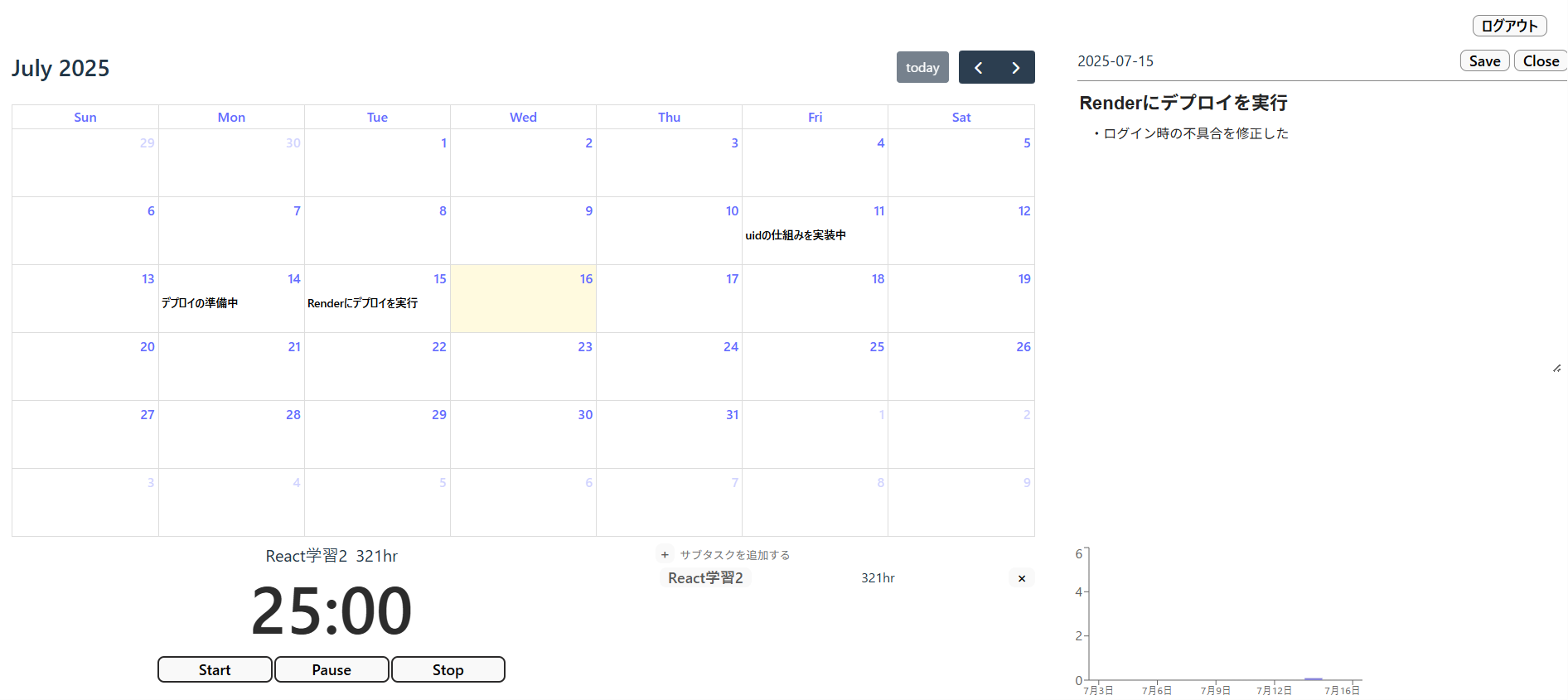This screenshot has width=1568, height=700.
Task: Click the today button
Action: point(922,68)
